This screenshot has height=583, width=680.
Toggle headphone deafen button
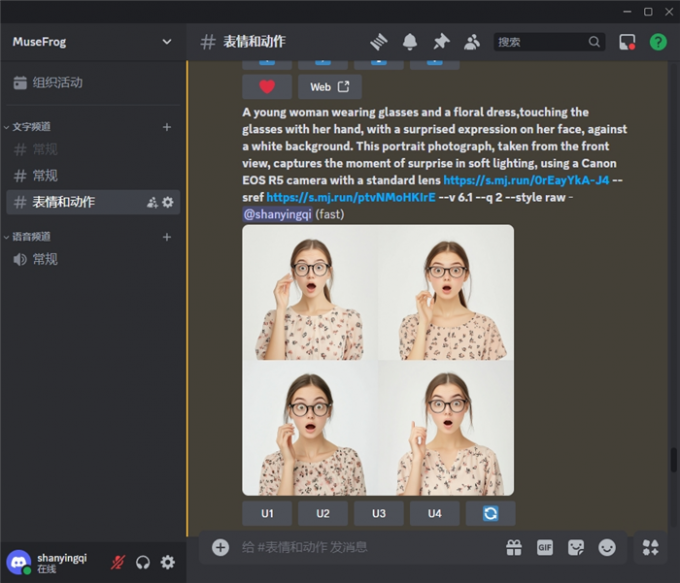[x=143, y=562]
